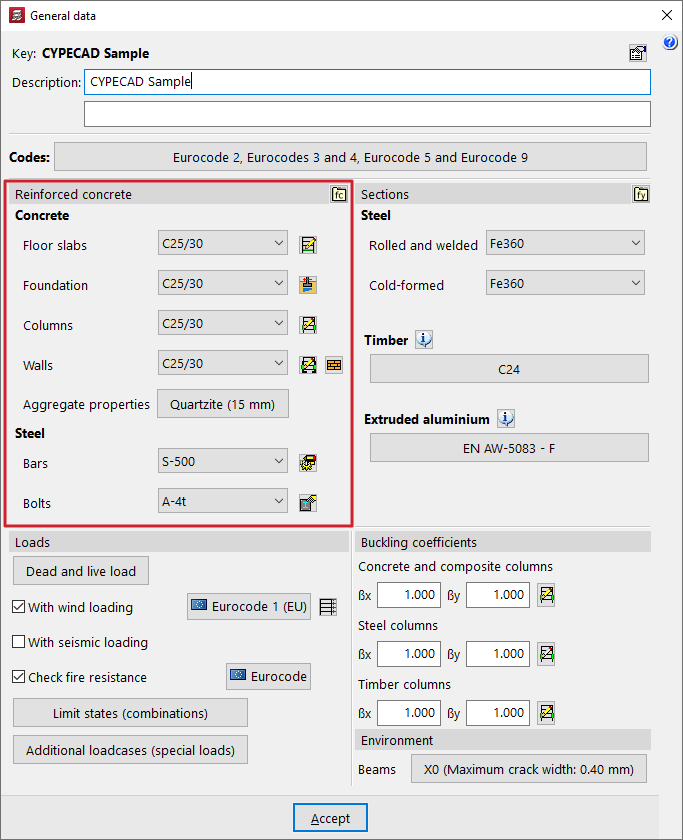Click the Extruded aluminium info icon

point(506,418)
